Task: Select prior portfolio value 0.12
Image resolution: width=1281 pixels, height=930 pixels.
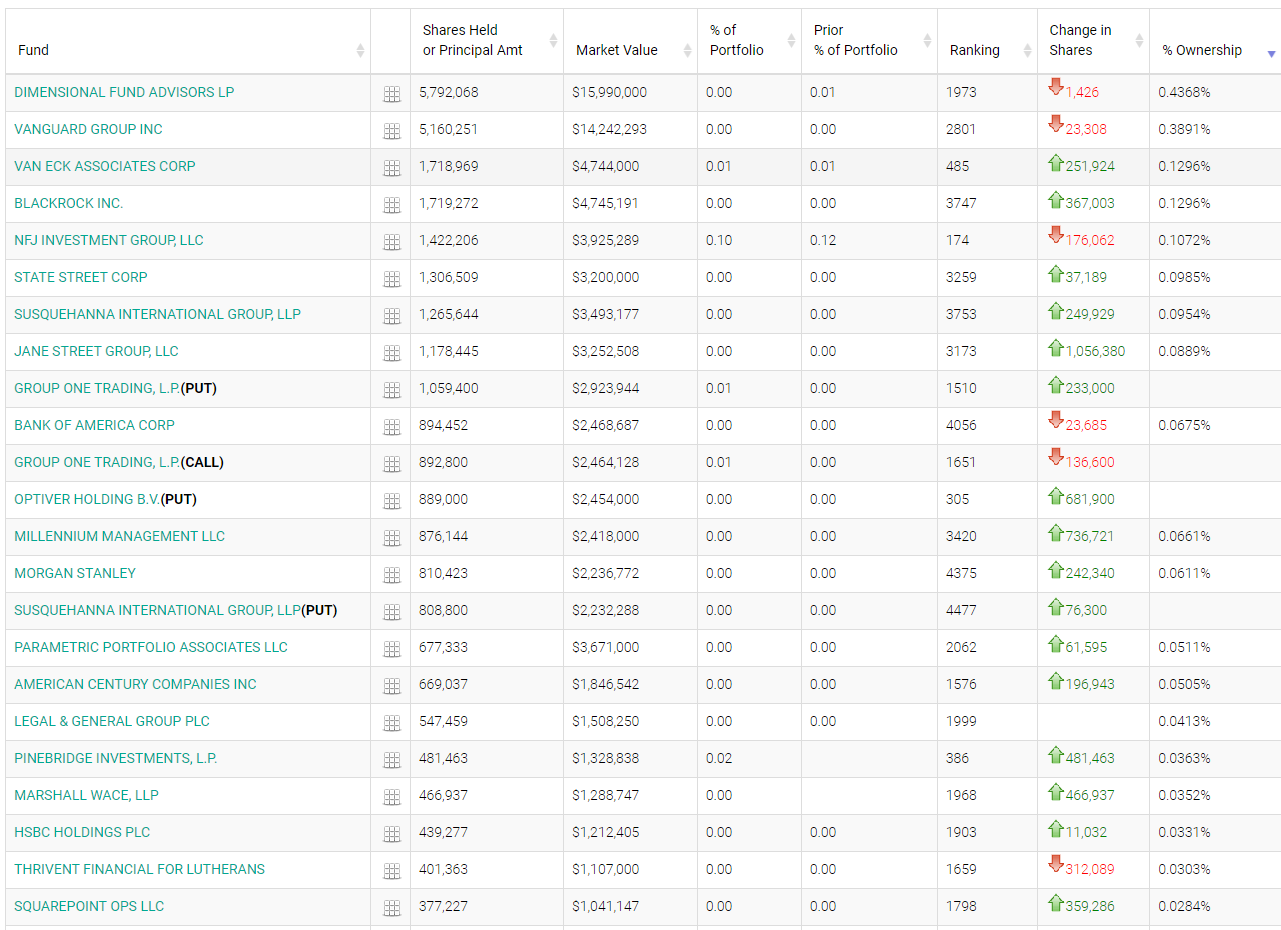Action: pos(823,240)
